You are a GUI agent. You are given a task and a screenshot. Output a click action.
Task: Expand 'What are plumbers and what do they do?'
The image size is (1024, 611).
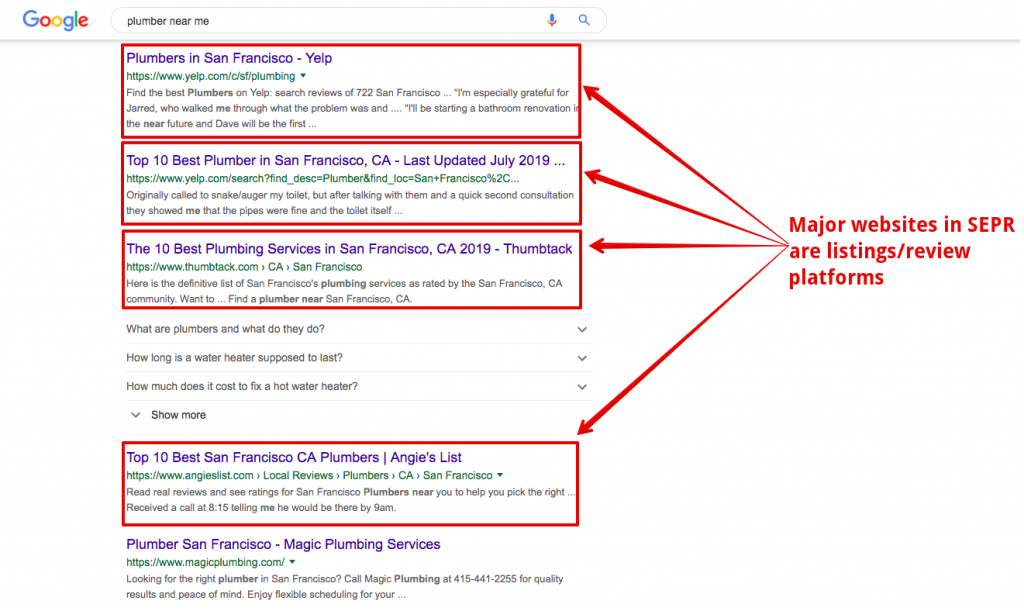pyautogui.click(x=357, y=329)
